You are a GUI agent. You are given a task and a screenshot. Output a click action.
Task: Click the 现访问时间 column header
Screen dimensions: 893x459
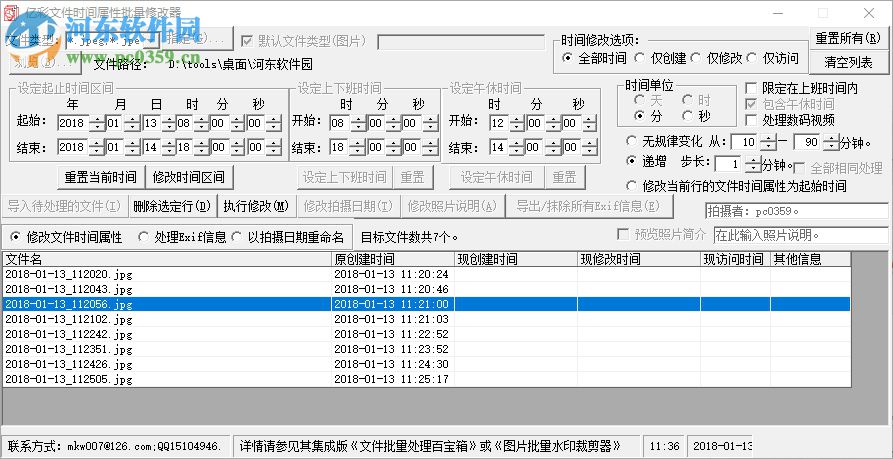tap(735, 259)
